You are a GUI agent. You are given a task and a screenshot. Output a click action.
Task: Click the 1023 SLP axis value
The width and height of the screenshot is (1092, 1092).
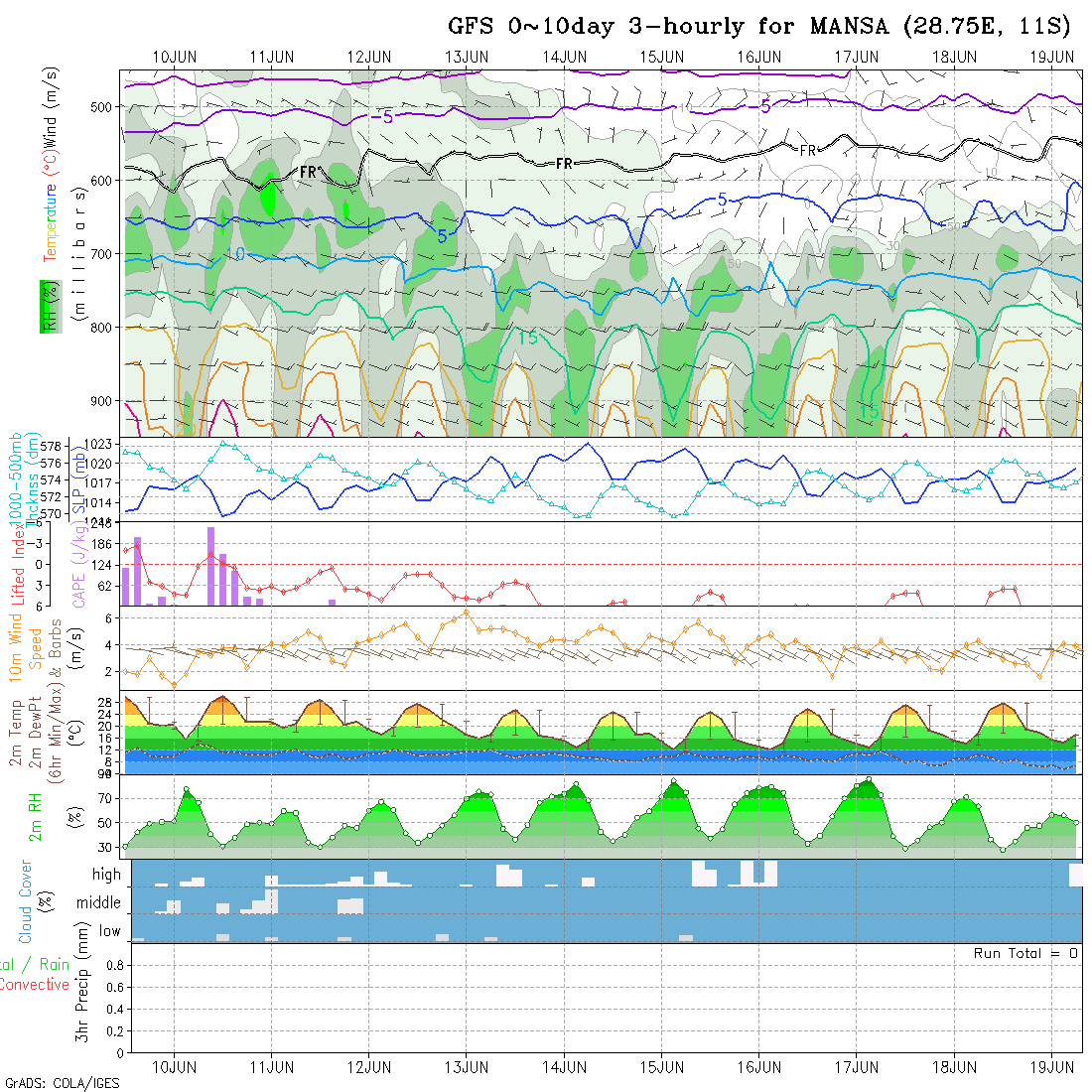(x=97, y=445)
